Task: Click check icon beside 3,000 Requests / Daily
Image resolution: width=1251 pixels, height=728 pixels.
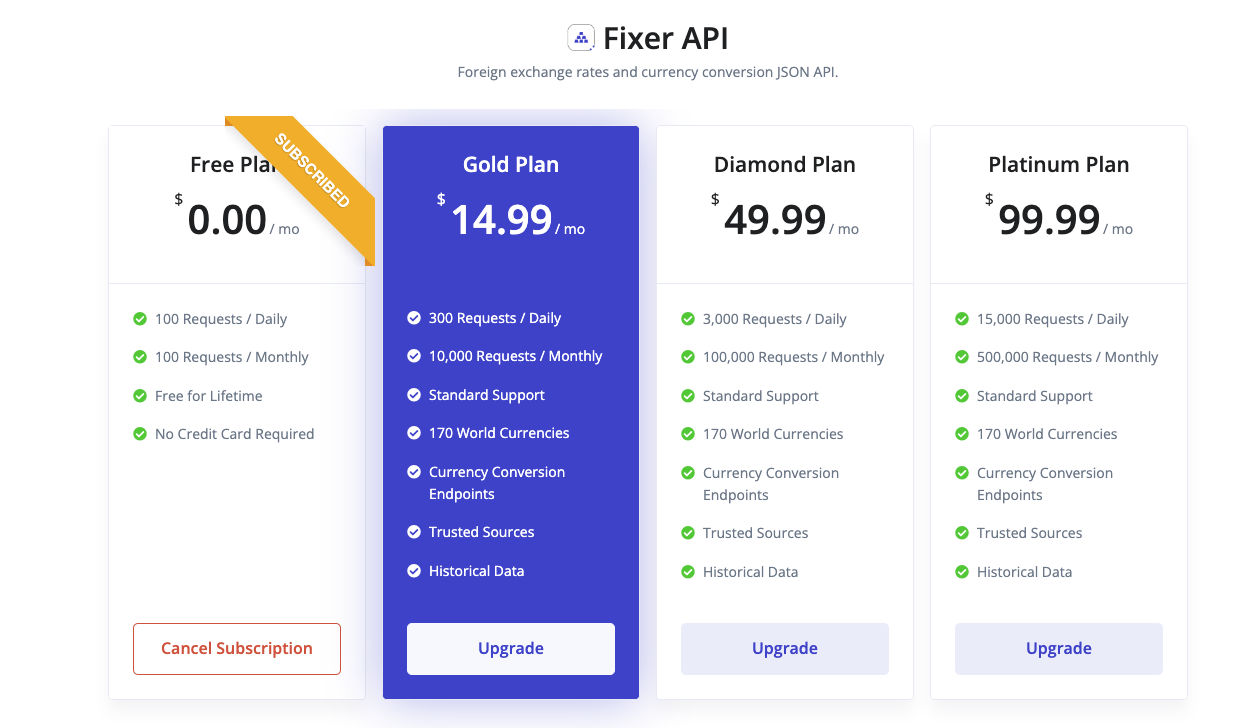Action: tap(688, 319)
